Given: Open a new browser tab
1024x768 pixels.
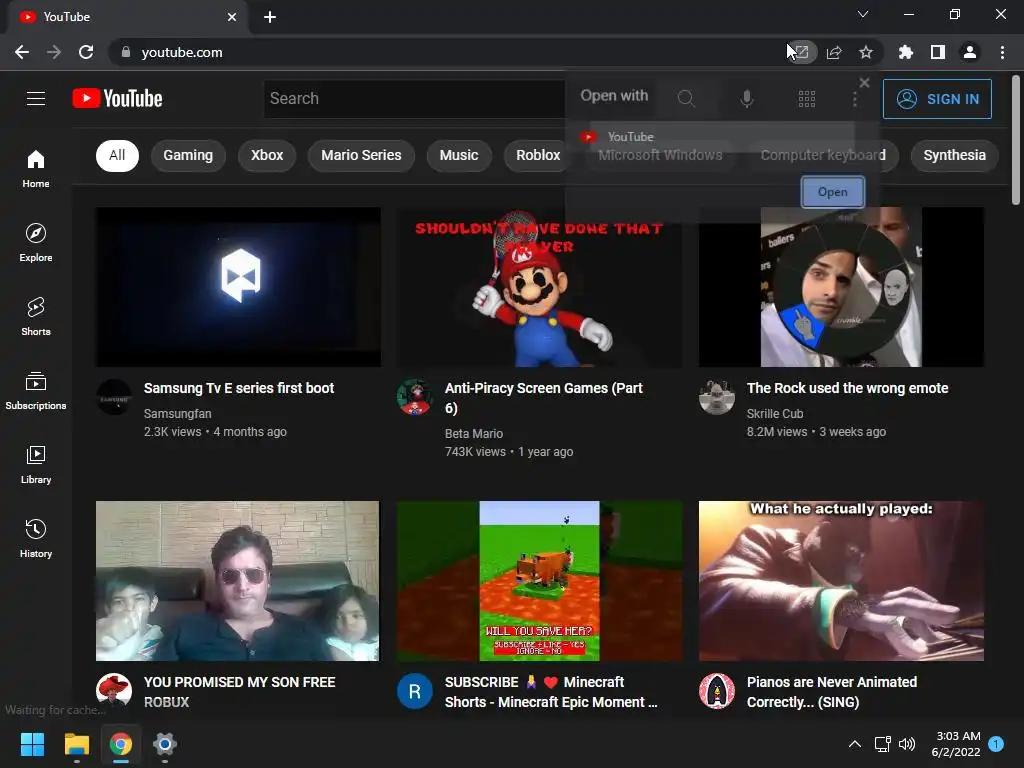Looking at the screenshot, I should click(x=270, y=17).
